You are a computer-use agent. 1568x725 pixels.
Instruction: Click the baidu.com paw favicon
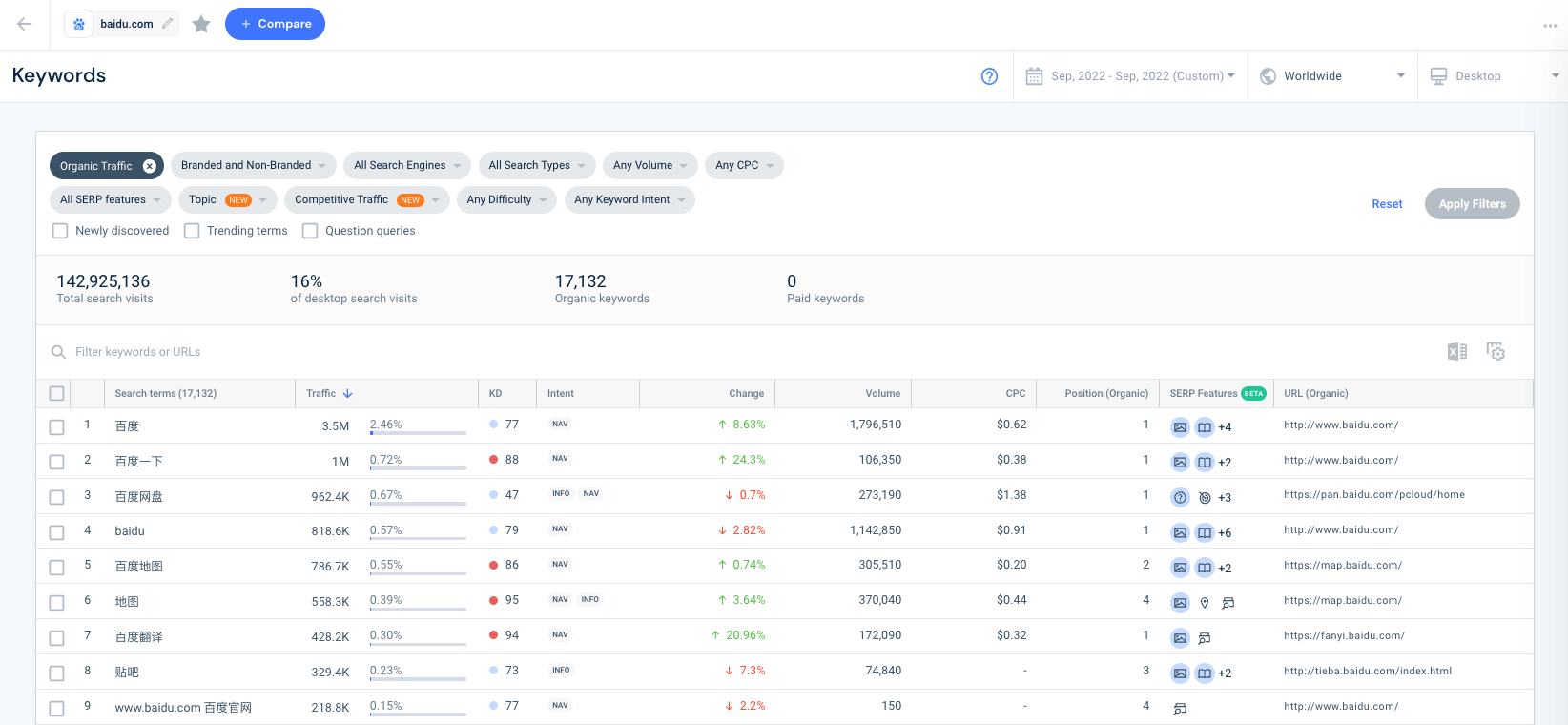click(79, 24)
